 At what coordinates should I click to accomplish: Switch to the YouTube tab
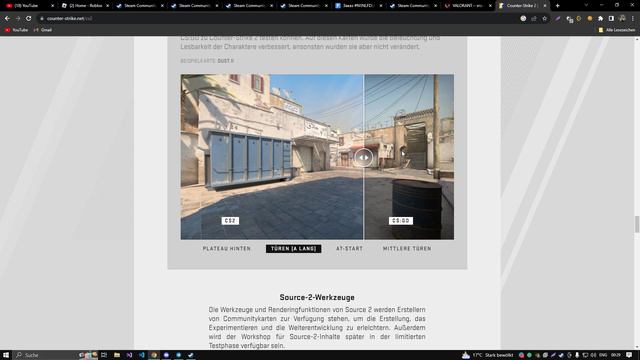coord(29,6)
